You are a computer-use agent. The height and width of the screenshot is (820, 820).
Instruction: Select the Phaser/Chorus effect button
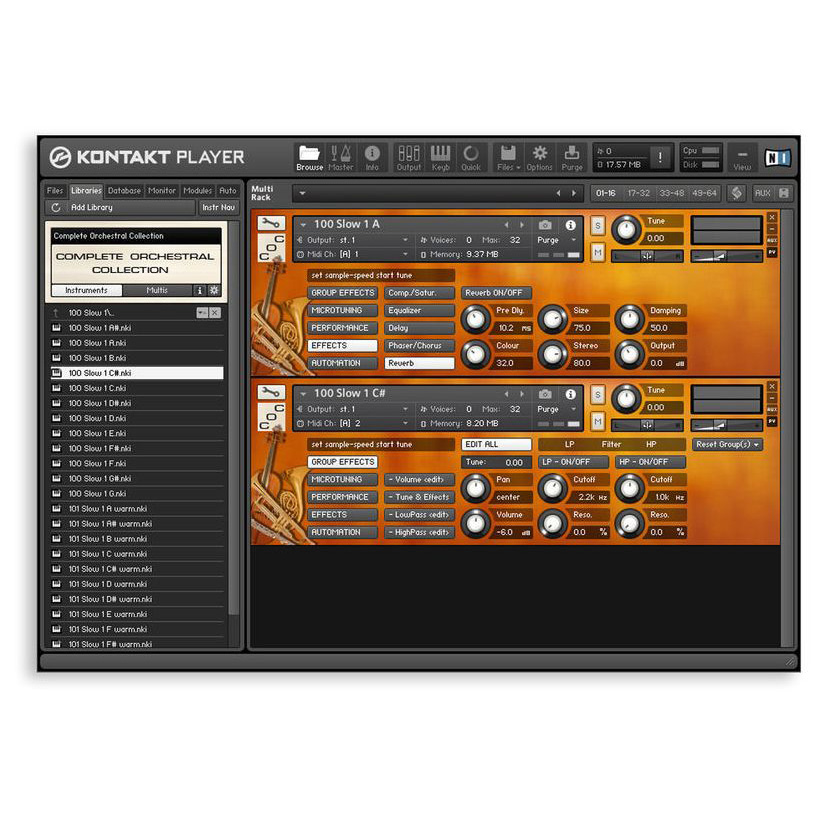[x=419, y=345]
